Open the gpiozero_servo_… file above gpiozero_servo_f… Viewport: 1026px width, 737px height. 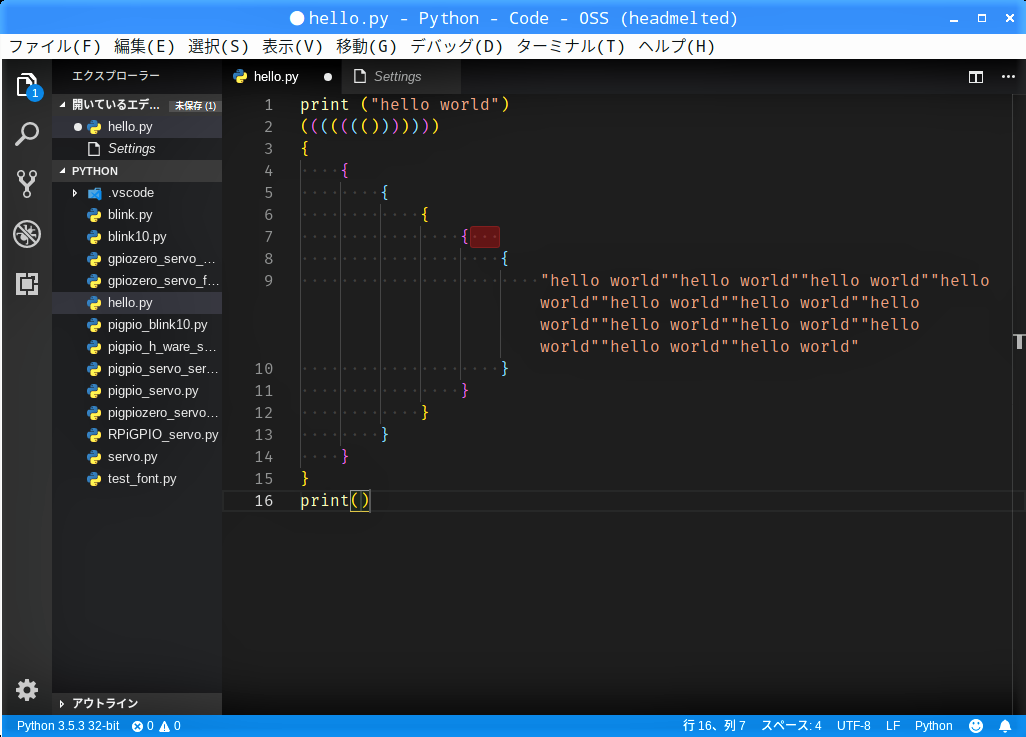click(137, 259)
